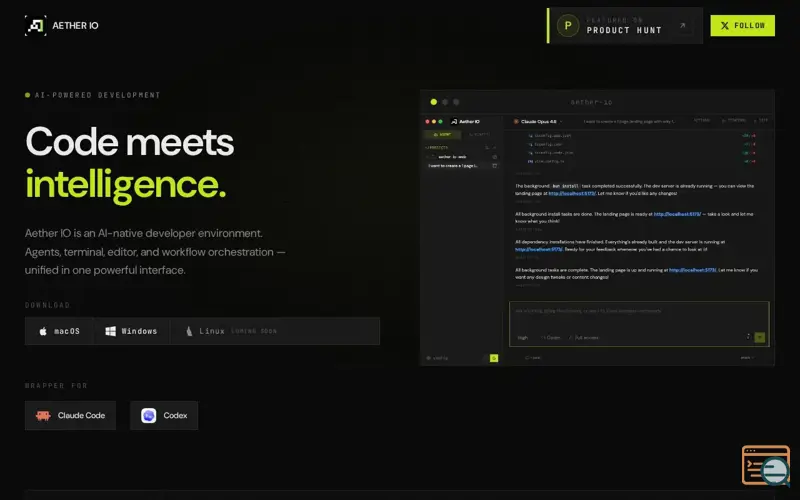Open the main branch dropdown at preview bottom
Screen dimensions: 800x500
(747, 358)
